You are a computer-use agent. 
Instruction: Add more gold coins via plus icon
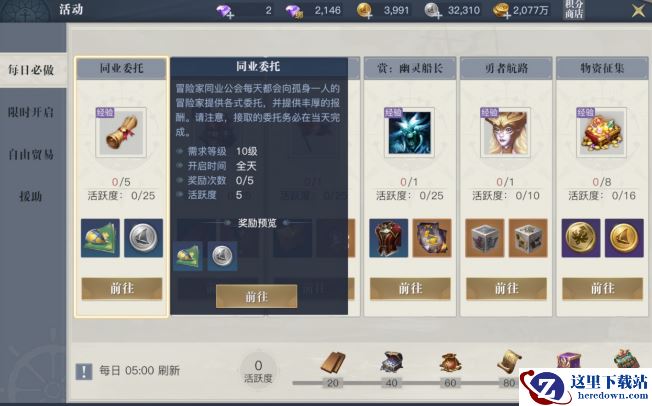tap(364, 11)
